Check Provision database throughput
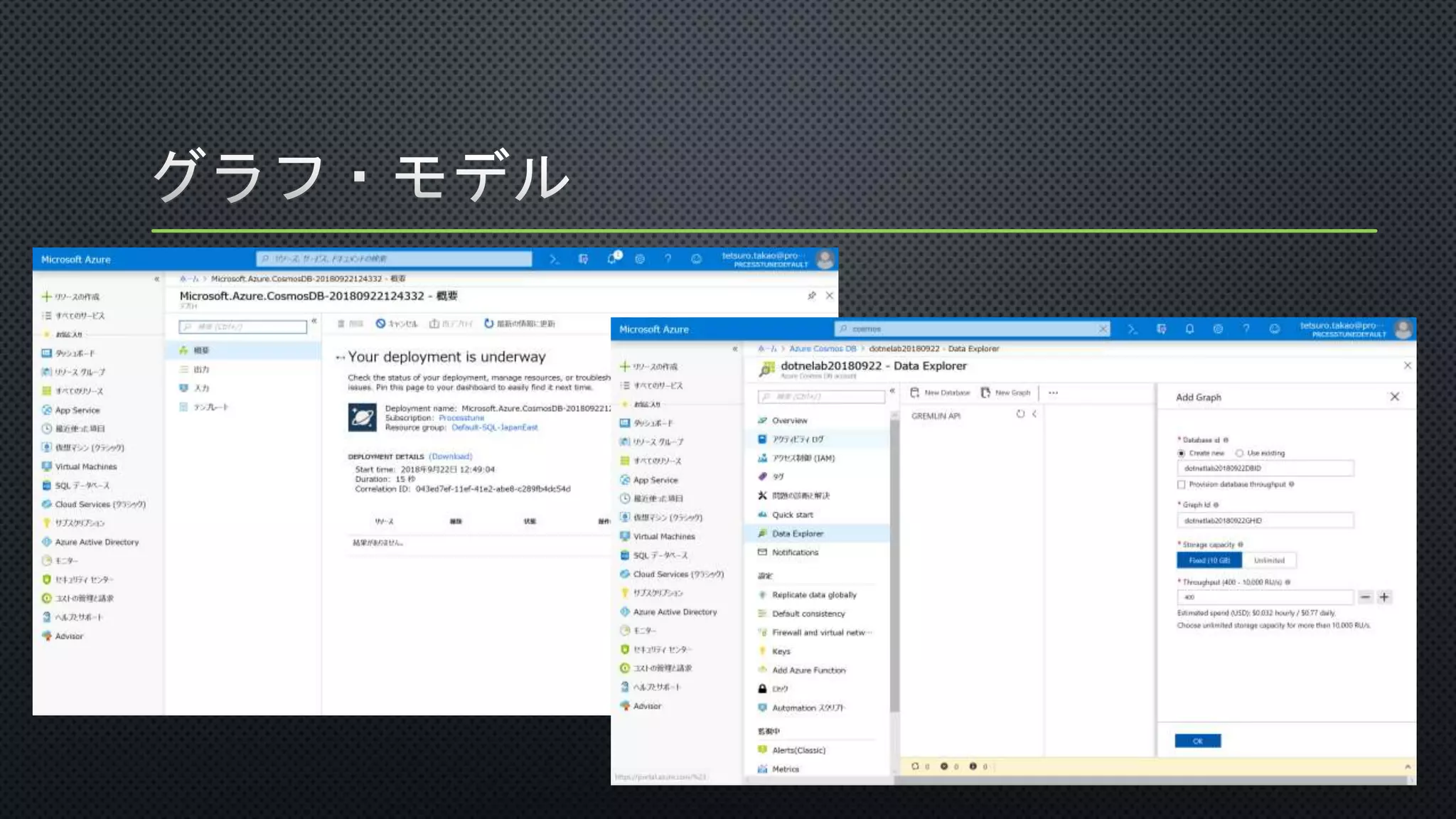Image resolution: width=1456 pixels, height=819 pixels. [1182, 484]
